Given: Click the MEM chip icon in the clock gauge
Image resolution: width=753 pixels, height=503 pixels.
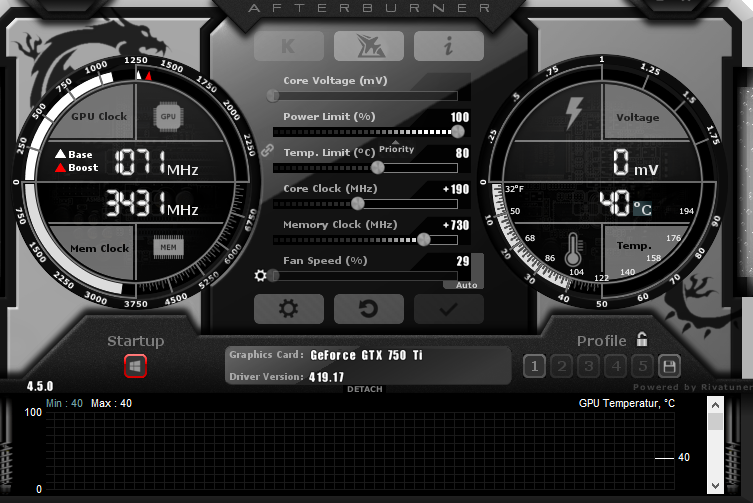Looking at the screenshot, I should [169, 248].
